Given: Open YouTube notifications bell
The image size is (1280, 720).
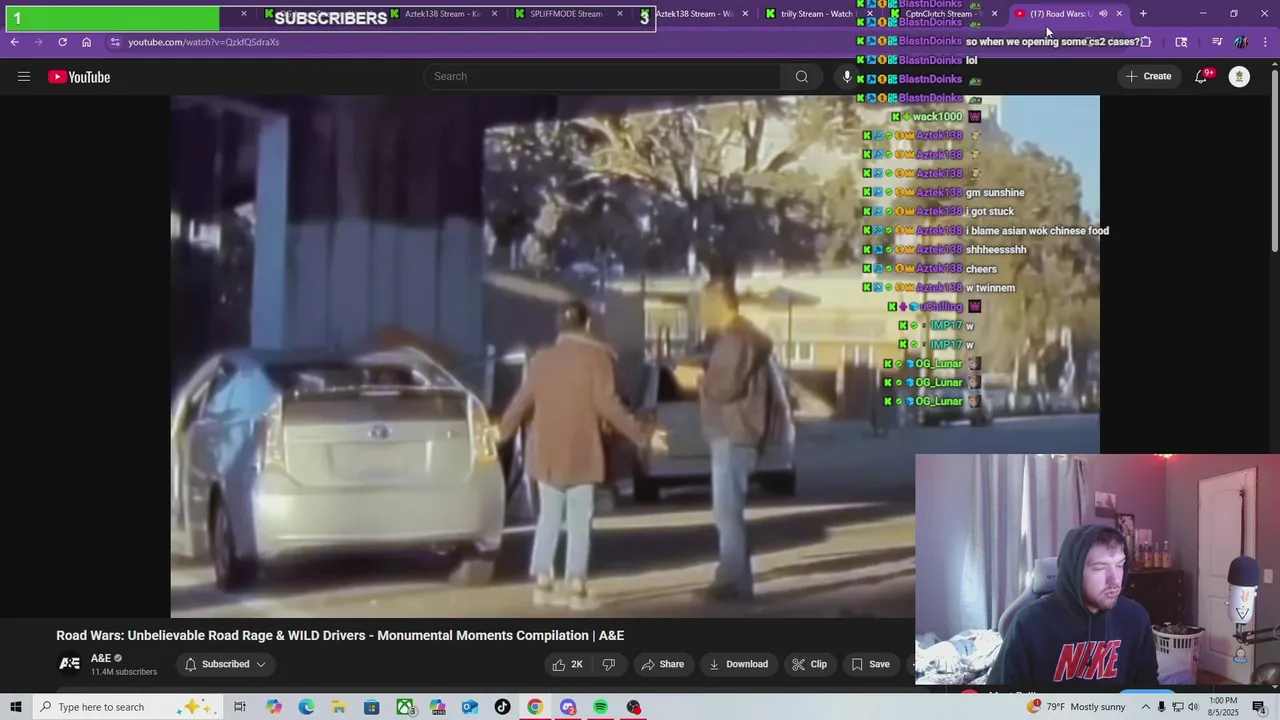Looking at the screenshot, I should coord(1202,77).
